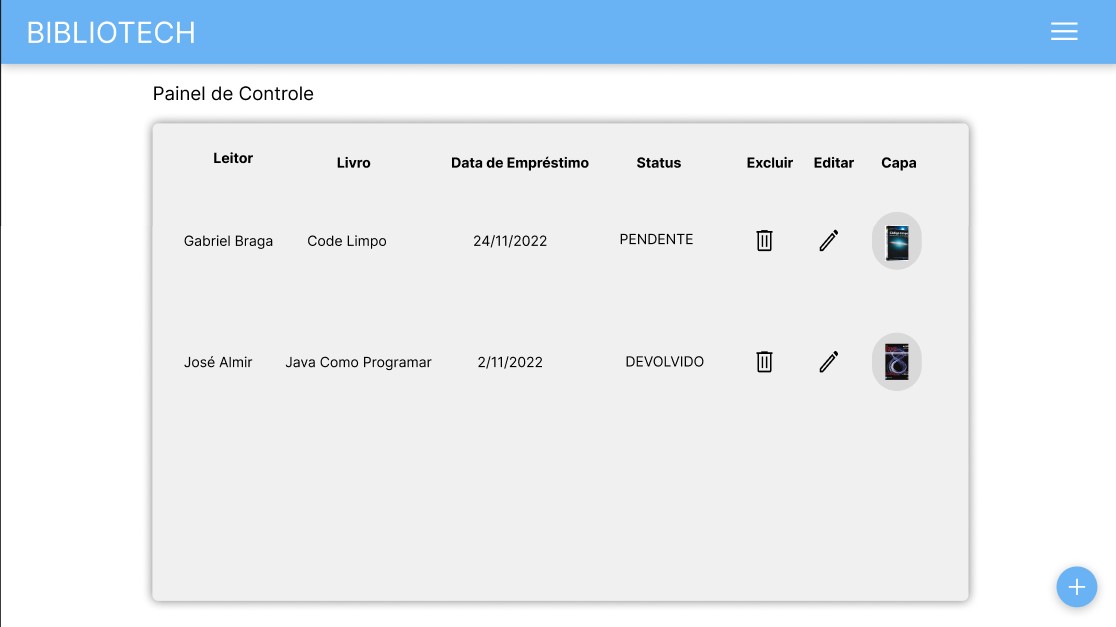
Task: Open the Code Limpo book cover
Action: (896, 240)
